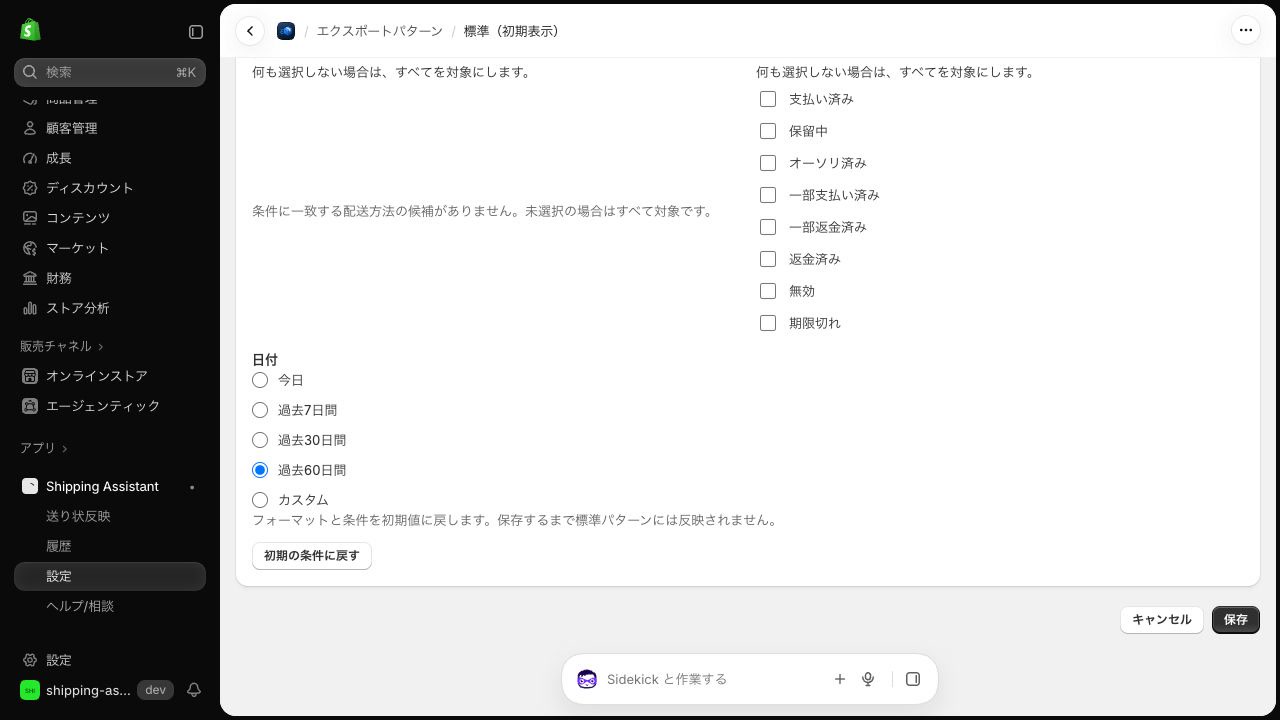Click the pin dot next to Shipping Assistant
The image size is (1280, 720).
tap(192, 487)
